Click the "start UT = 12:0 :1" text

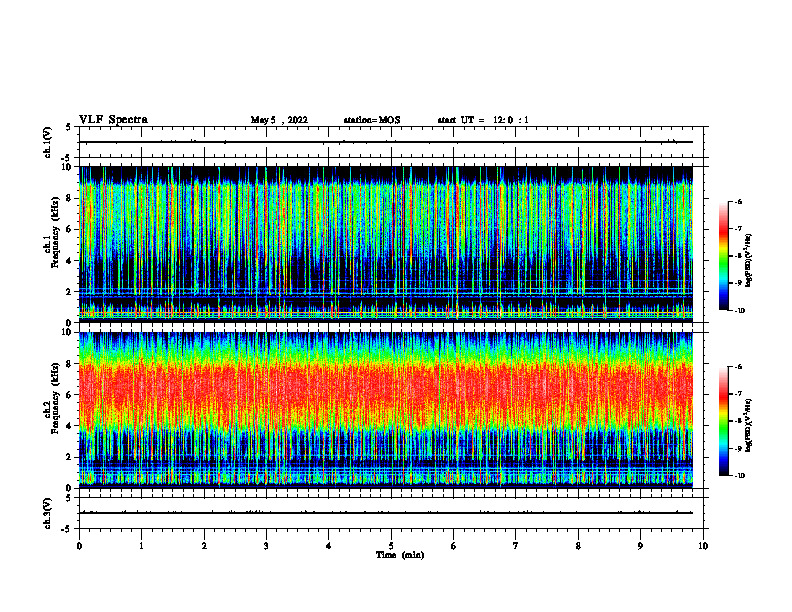tap(483, 120)
